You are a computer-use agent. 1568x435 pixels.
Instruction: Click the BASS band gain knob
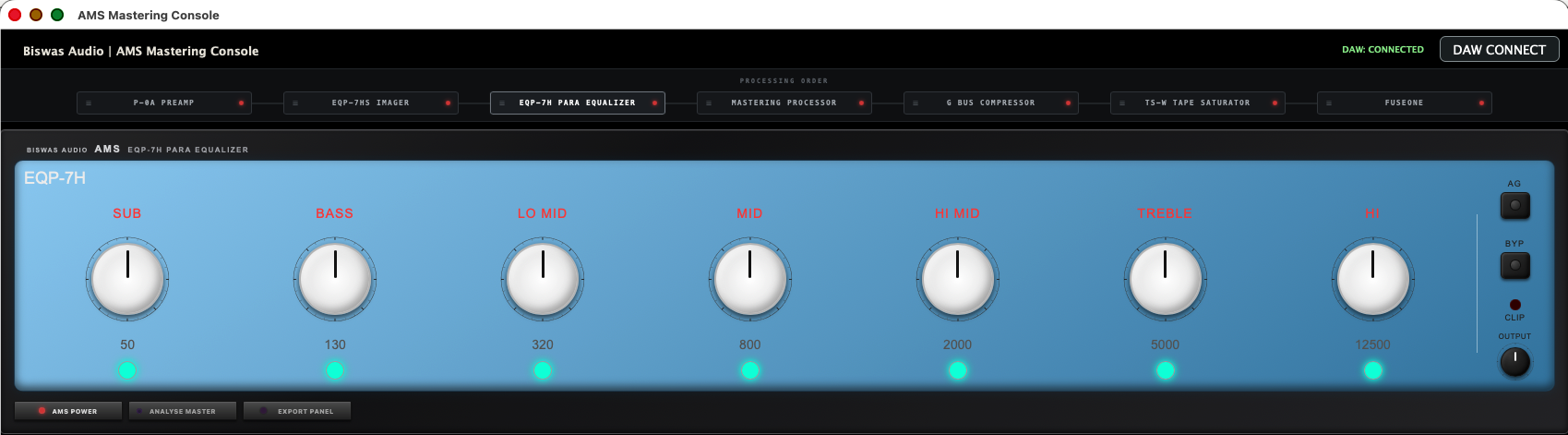pyautogui.click(x=335, y=278)
